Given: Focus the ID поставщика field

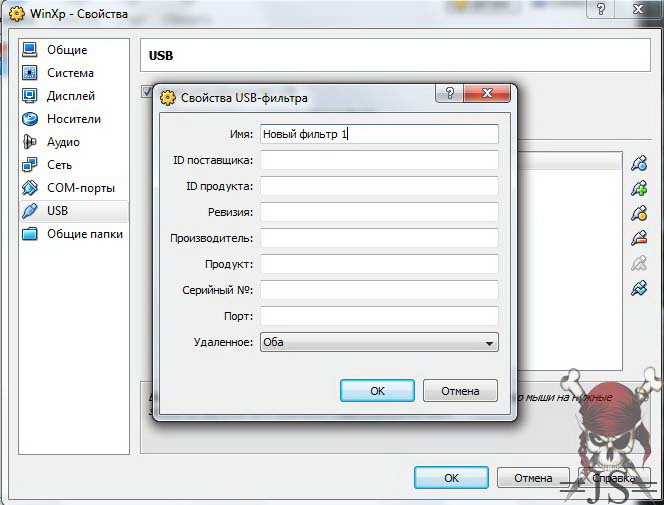Looking at the screenshot, I should tap(379, 160).
